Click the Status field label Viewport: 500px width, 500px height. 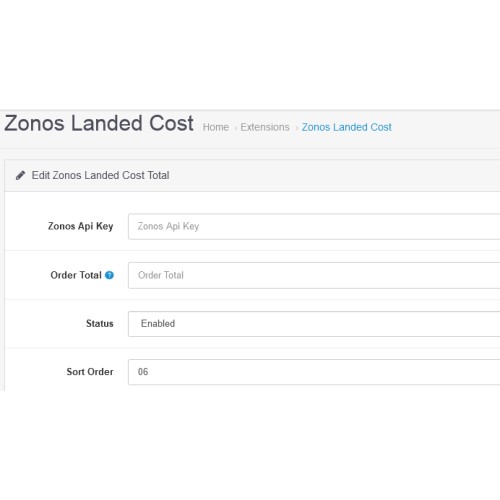point(100,324)
